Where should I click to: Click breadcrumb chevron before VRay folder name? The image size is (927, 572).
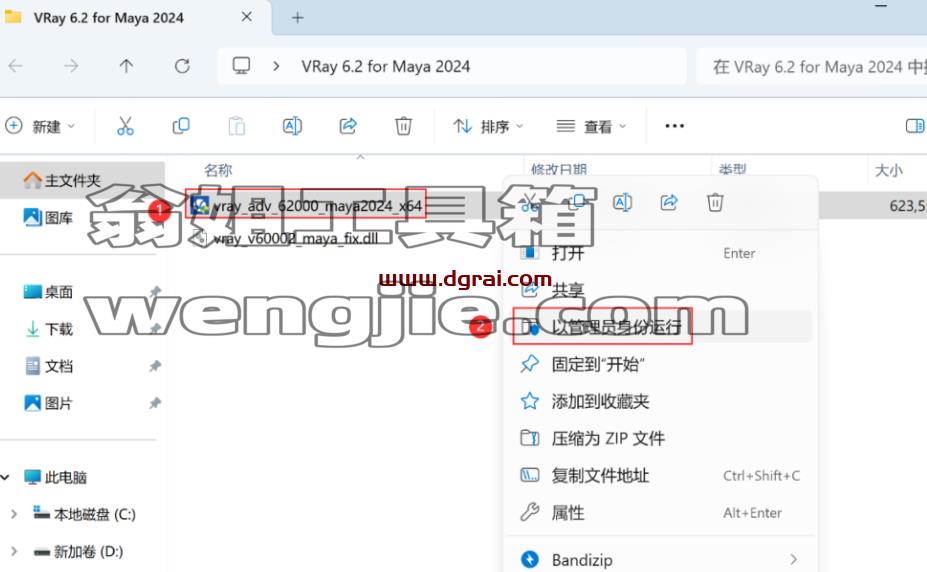click(276, 66)
